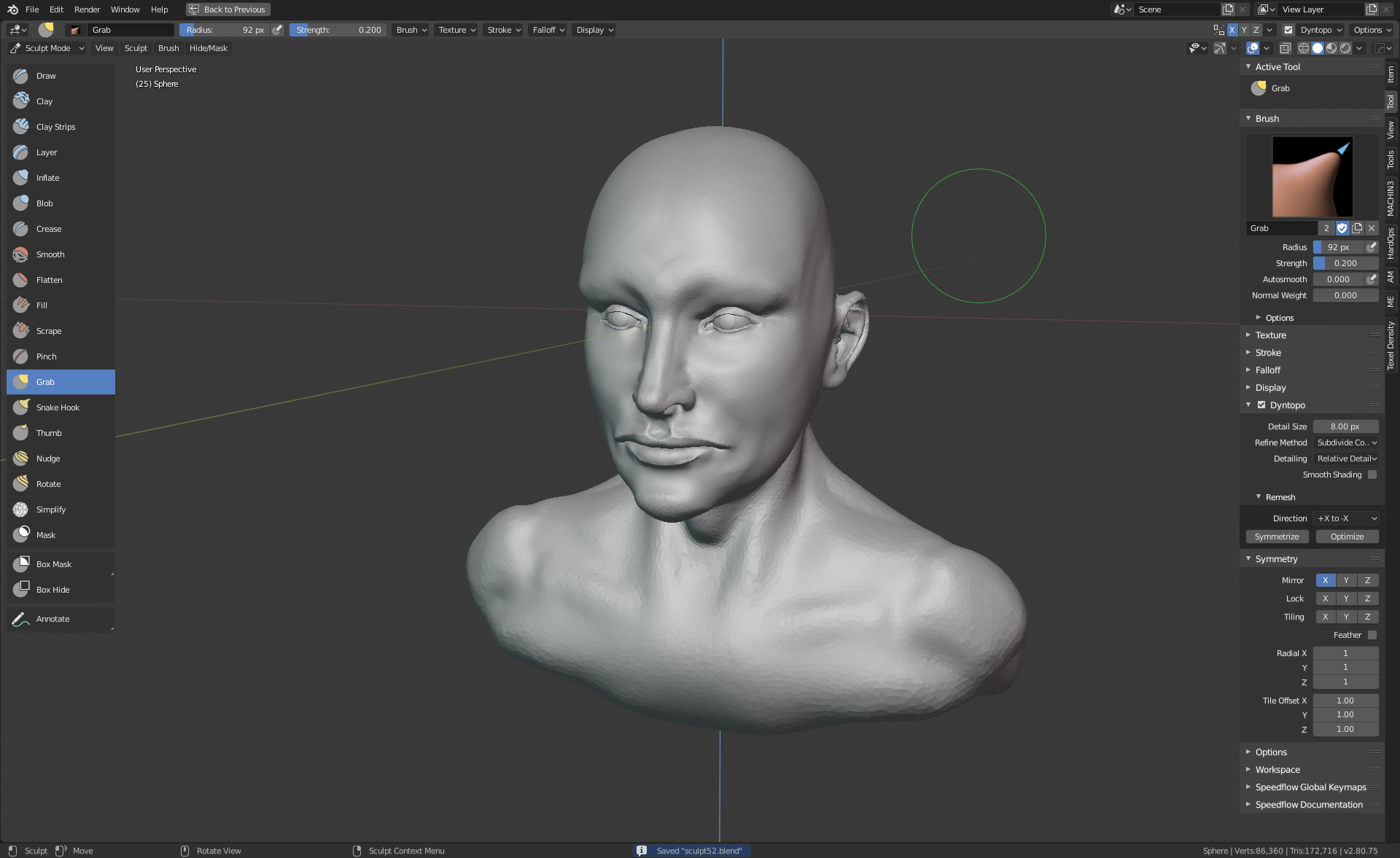Enable Smooth Shading checkbox in Dyntopo
Image resolution: width=1400 pixels, height=858 pixels.
pos(1372,475)
